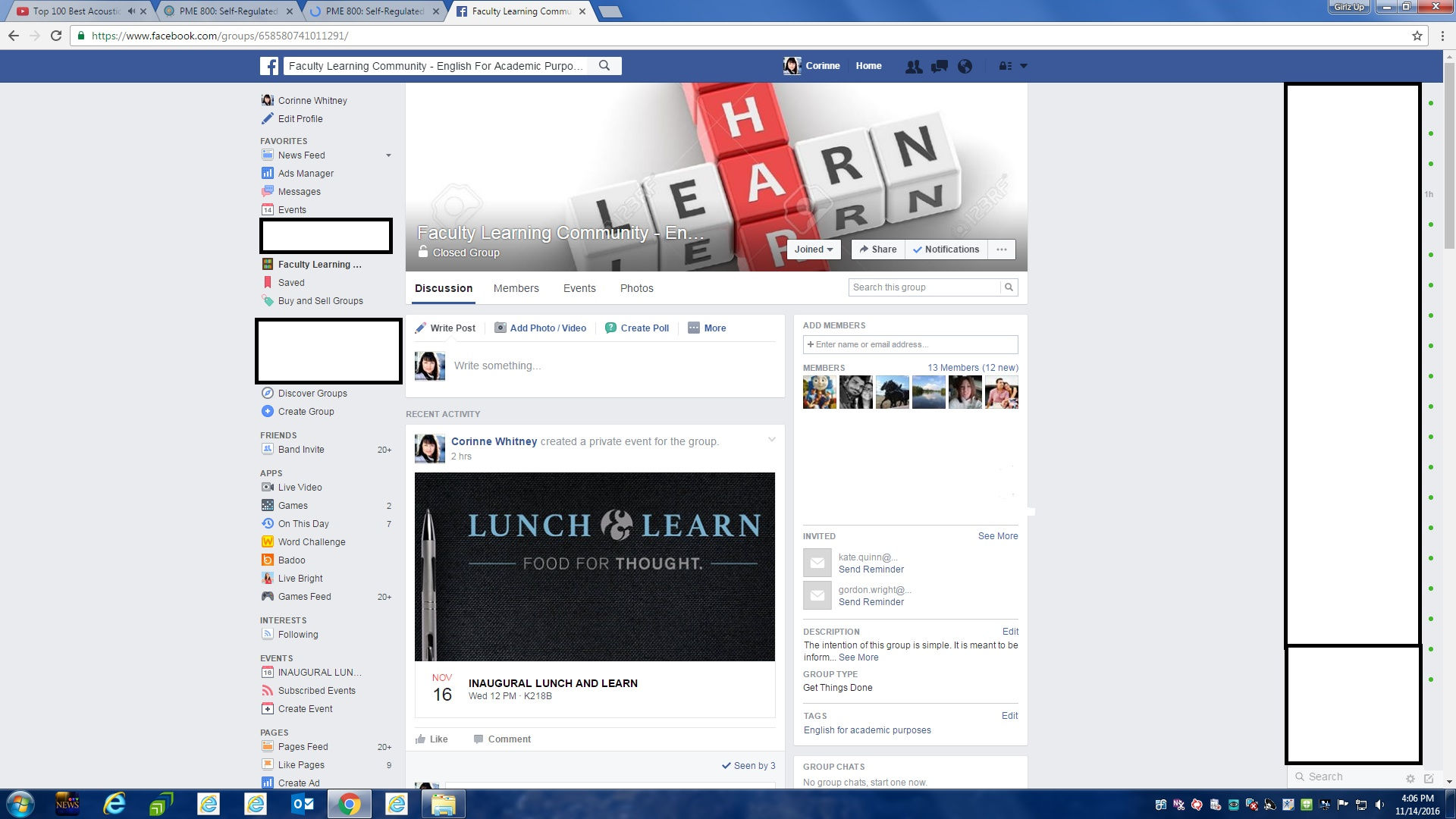This screenshot has height=819, width=1456.
Task: Click Create Group in the sidebar
Action: click(x=306, y=412)
